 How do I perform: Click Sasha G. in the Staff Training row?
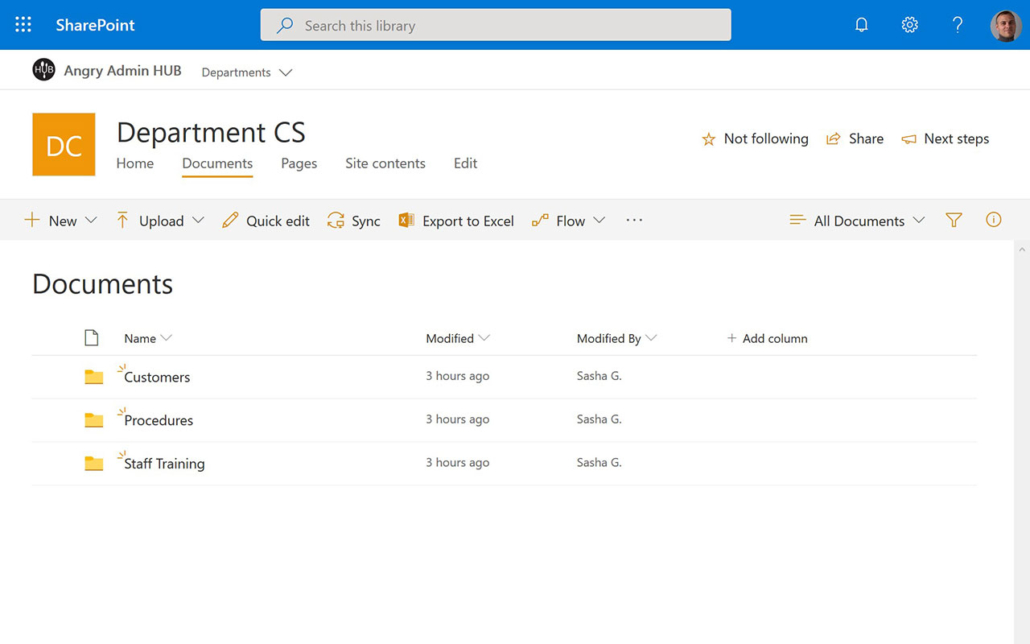click(x=599, y=463)
